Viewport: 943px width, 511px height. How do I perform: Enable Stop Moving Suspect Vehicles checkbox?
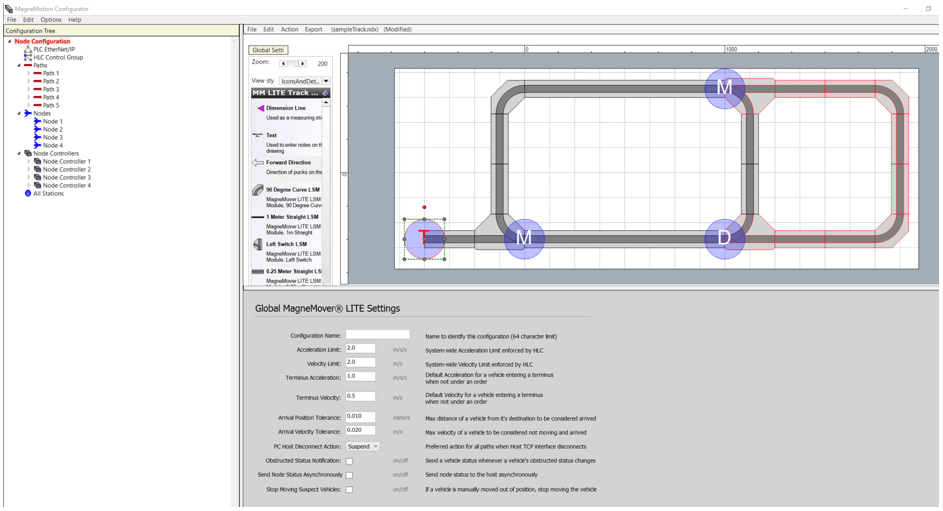(x=349, y=489)
